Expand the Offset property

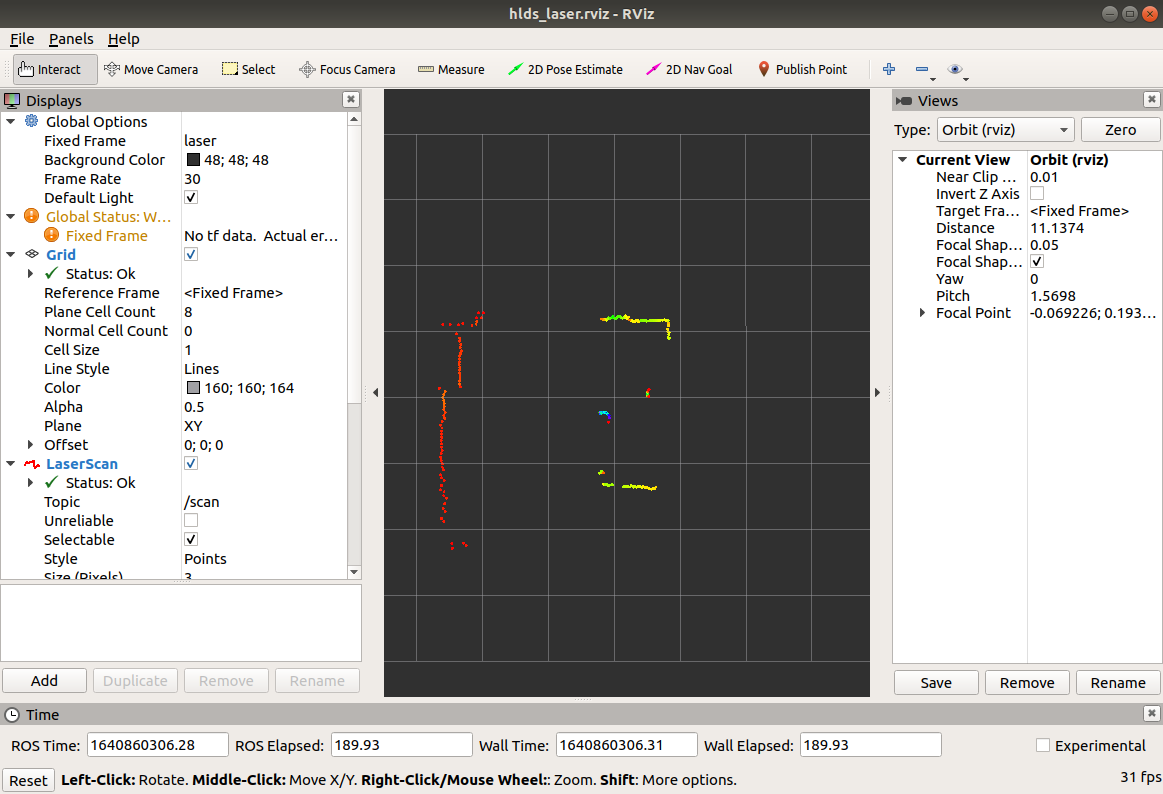[x=30, y=444]
